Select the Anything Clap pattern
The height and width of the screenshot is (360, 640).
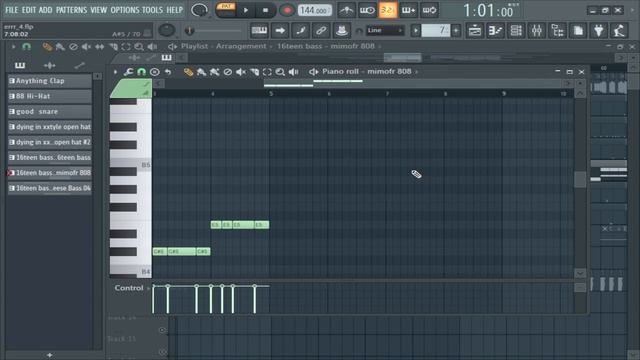[x=49, y=81]
